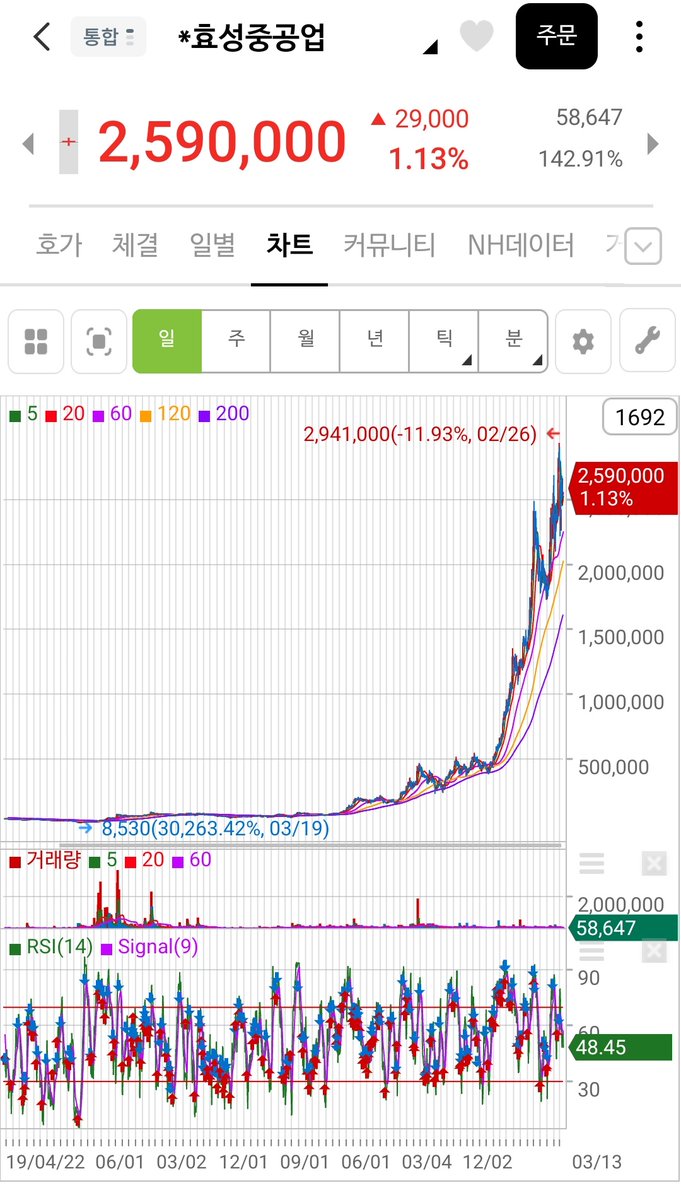Open the 체결 tab
Viewport: 681px width, 1200px height.
[x=136, y=244]
